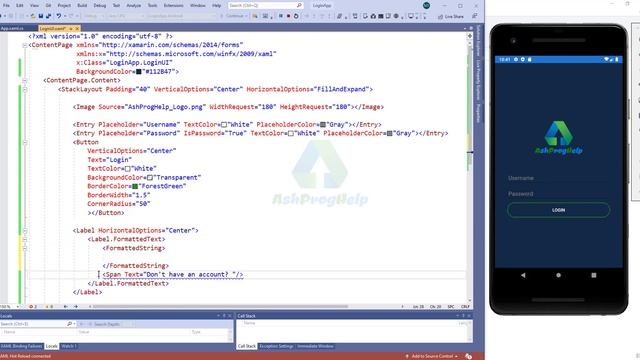This screenshot has width=640, height=360.
Task: Open the File menu
Action: pyautogui.click(x=6, y=5)
